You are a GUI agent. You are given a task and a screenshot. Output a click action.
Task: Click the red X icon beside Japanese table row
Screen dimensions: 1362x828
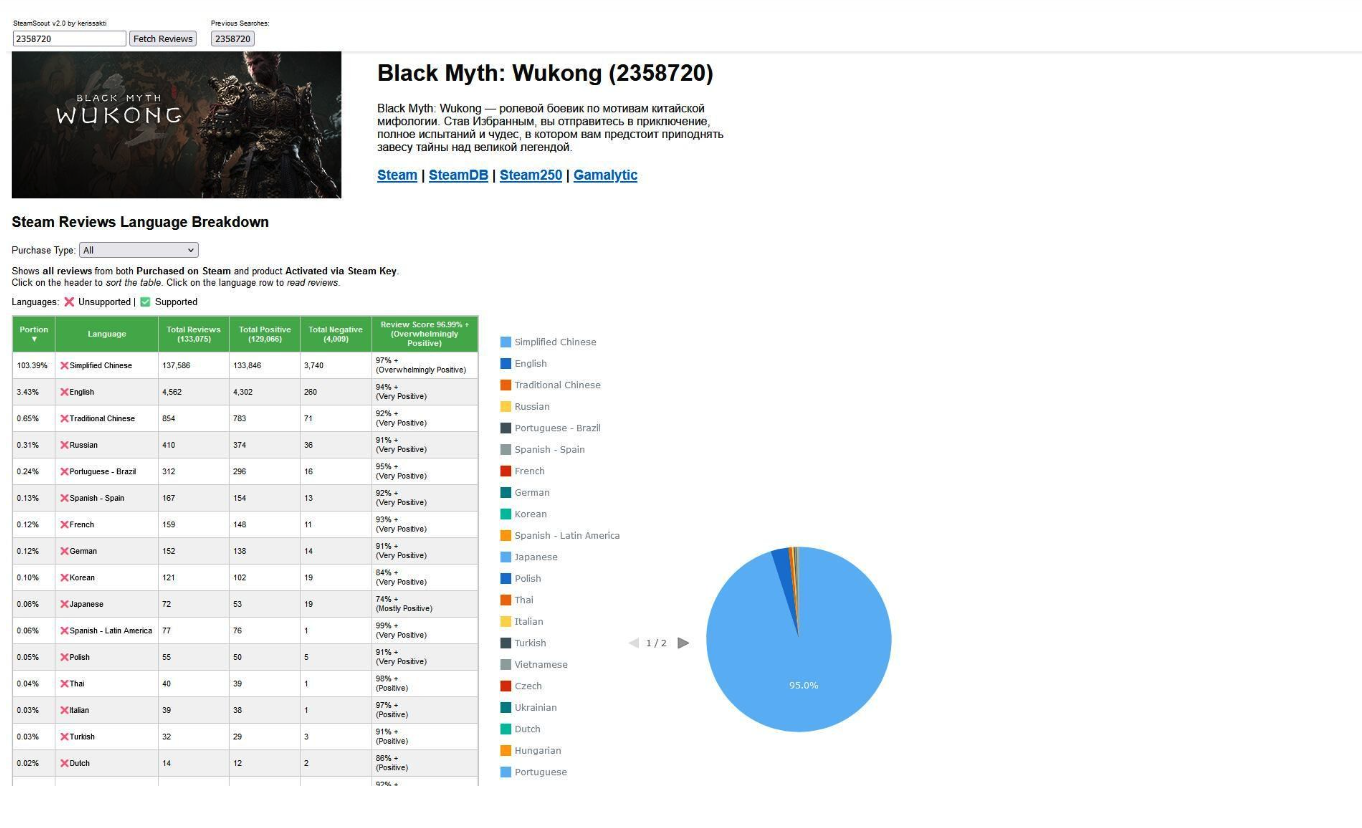tap(64, 604)
